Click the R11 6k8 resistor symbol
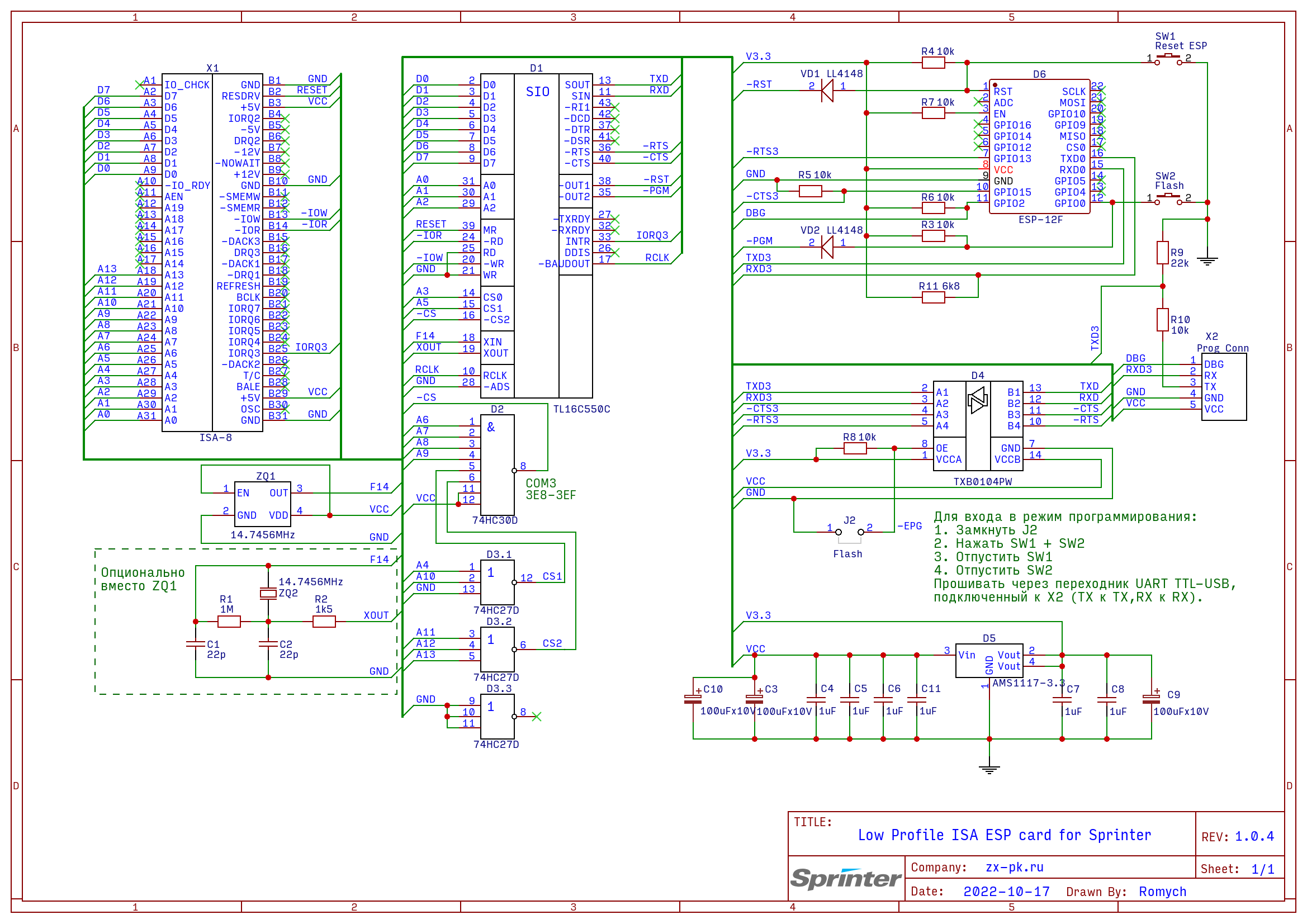Image resolution: width=1307 pixels, height=924 pixels. click(x=934, y=297)
